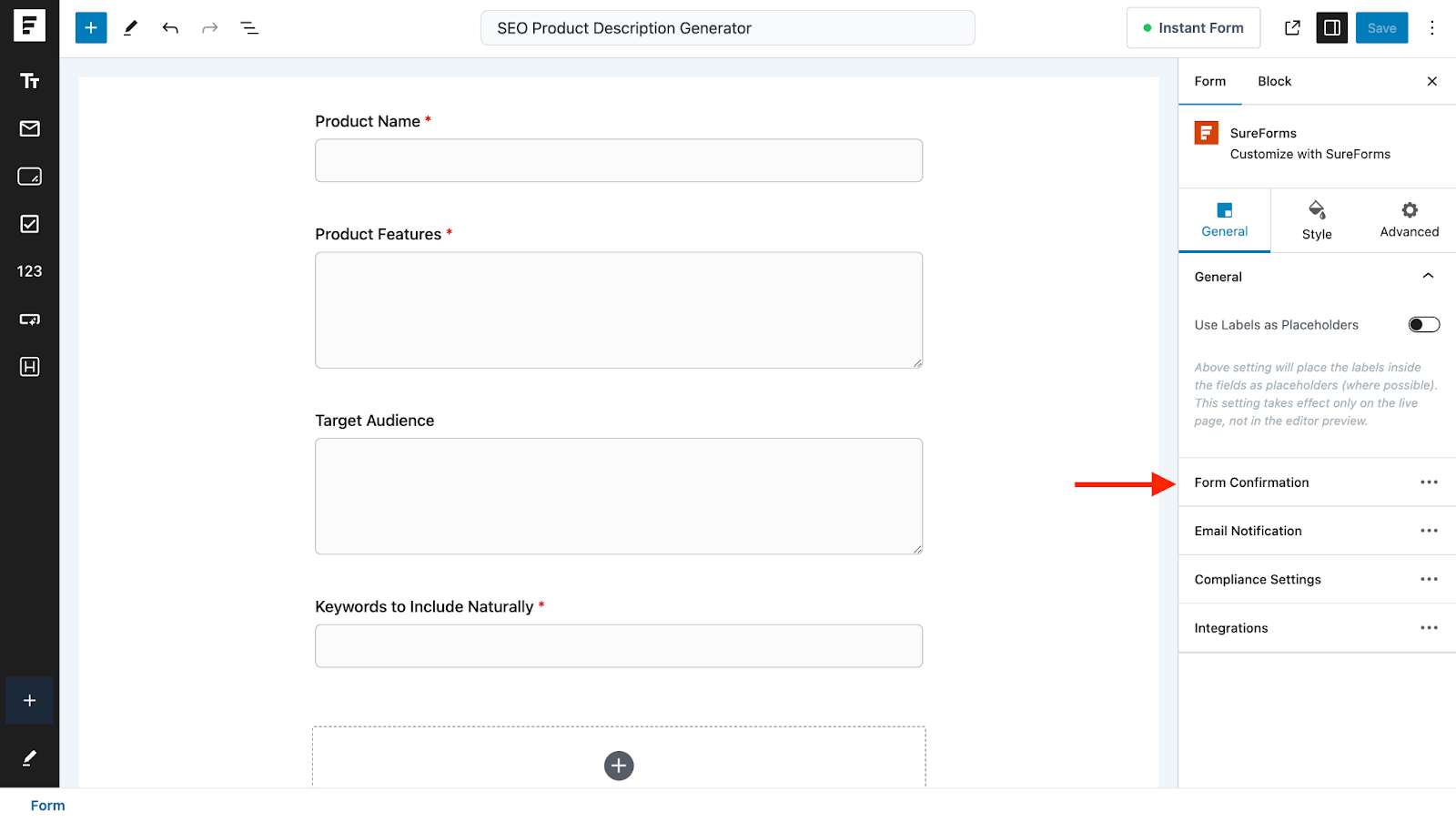Add a Checkbox field block
The width and height of the screenshot is (1456, 822).
click(x=29, y=224)
